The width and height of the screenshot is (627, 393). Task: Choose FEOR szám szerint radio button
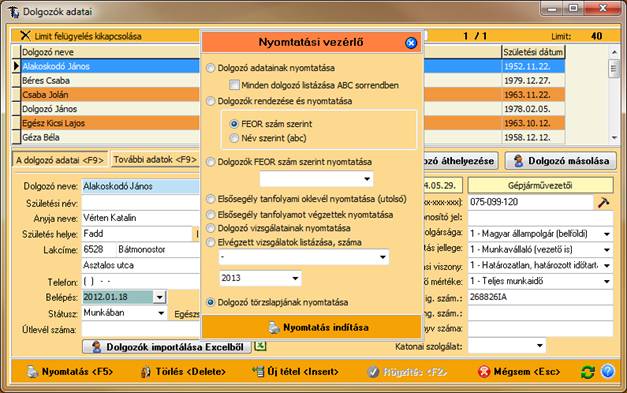(234, 124)
